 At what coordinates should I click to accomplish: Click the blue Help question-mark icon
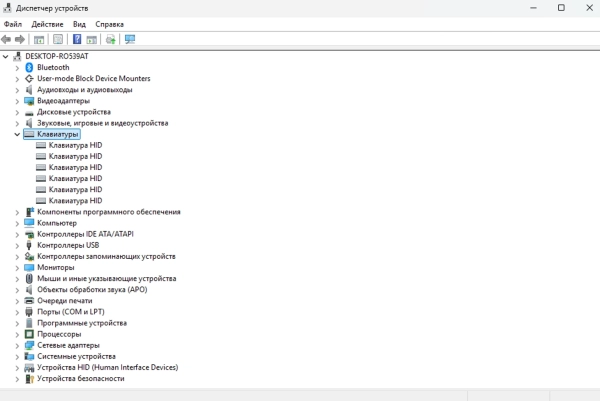(x=77, y=39)
